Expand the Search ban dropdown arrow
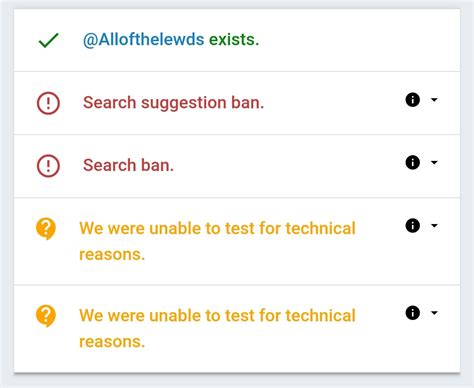Viewport: 474px width, 388px height. click(x=434, y=162)
